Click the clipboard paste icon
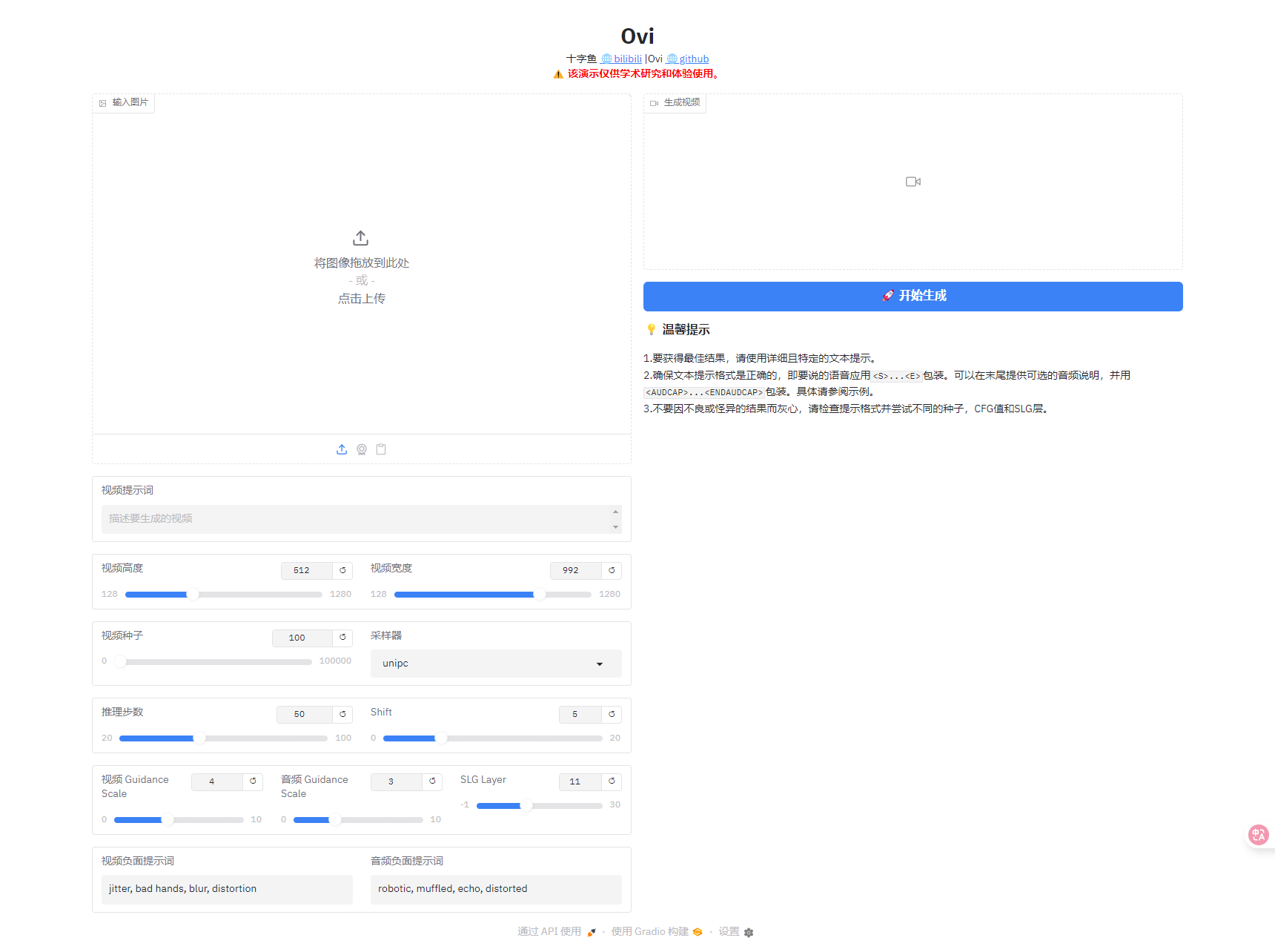 click(381, 449)
